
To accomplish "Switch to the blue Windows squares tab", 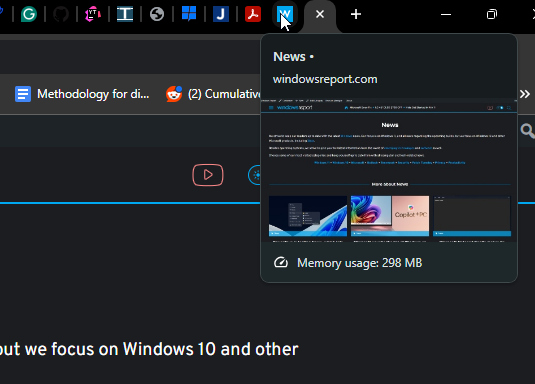I will tap(189, 14).
